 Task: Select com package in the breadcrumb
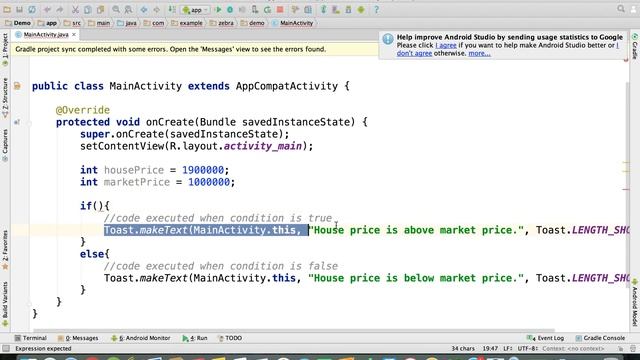[x=154, y=23]
